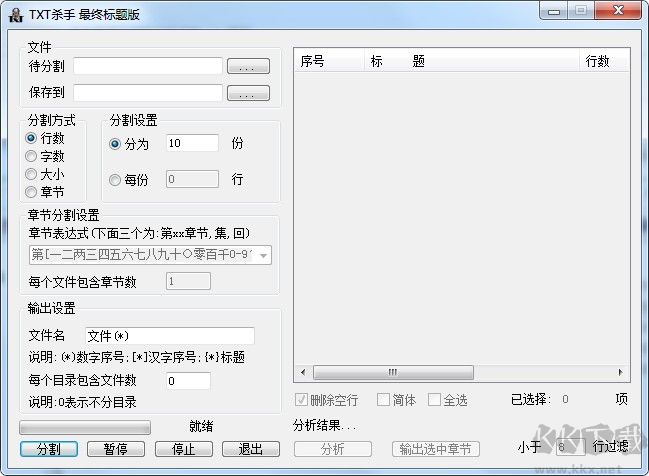Click the 分割 button
The image size is (649, 476).
tap(49, 449)
